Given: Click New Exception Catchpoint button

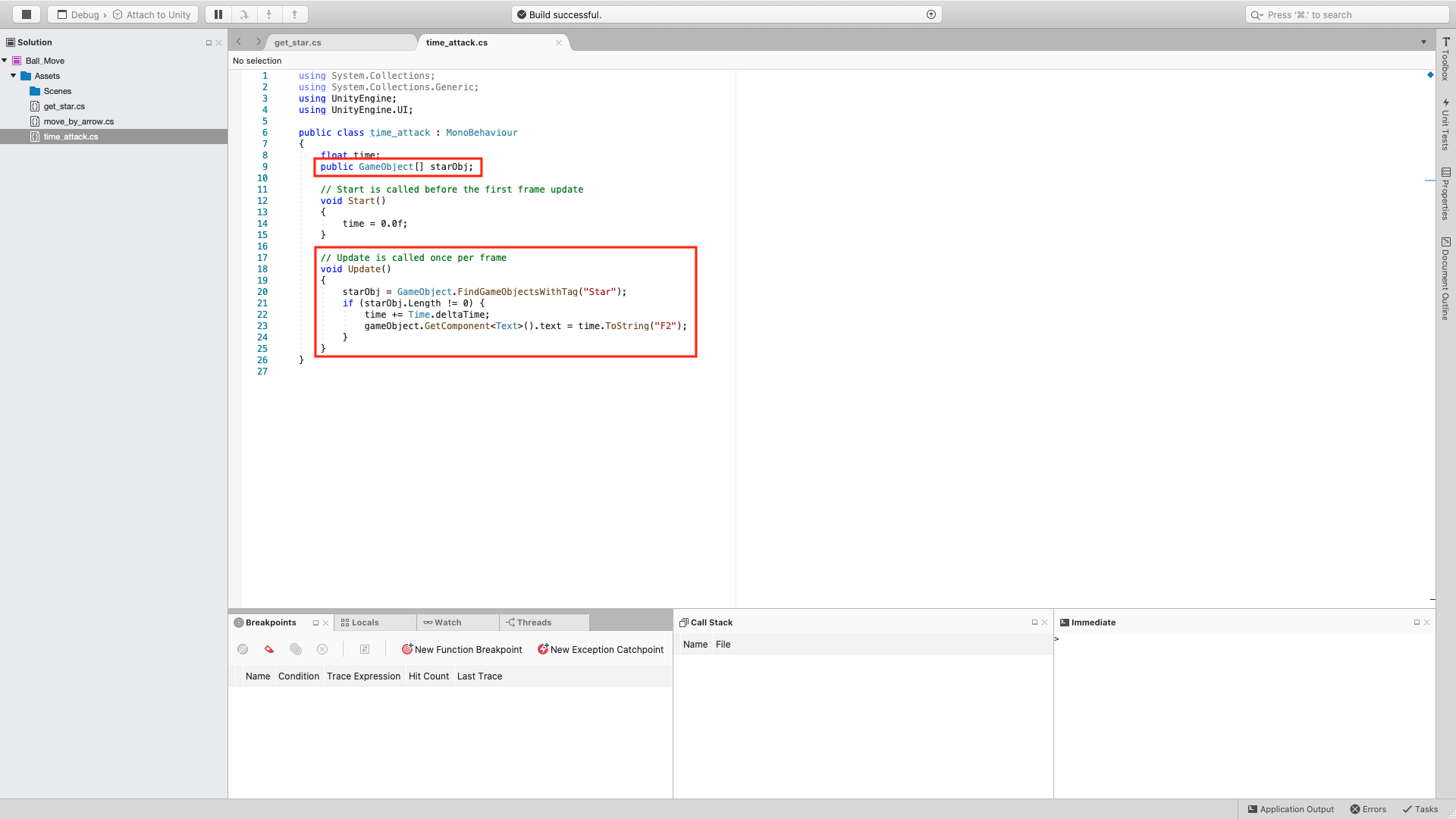Looking at the screenshot, I should [600, 650].
